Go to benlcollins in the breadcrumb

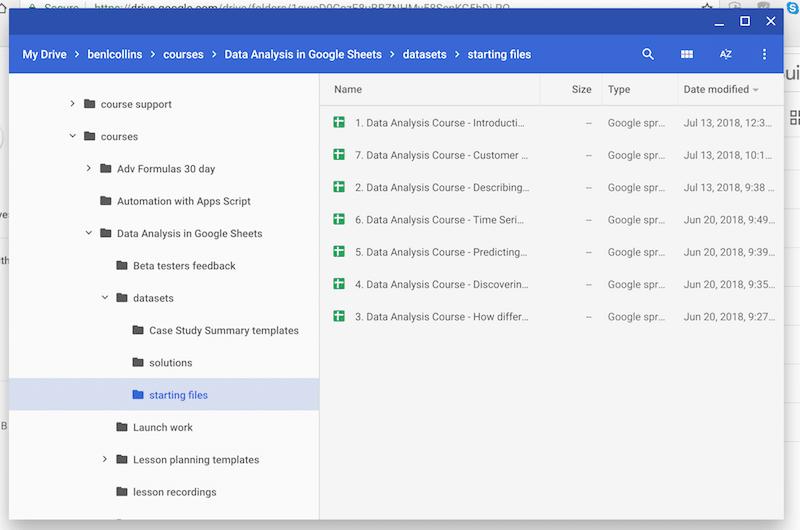(115, 55)
